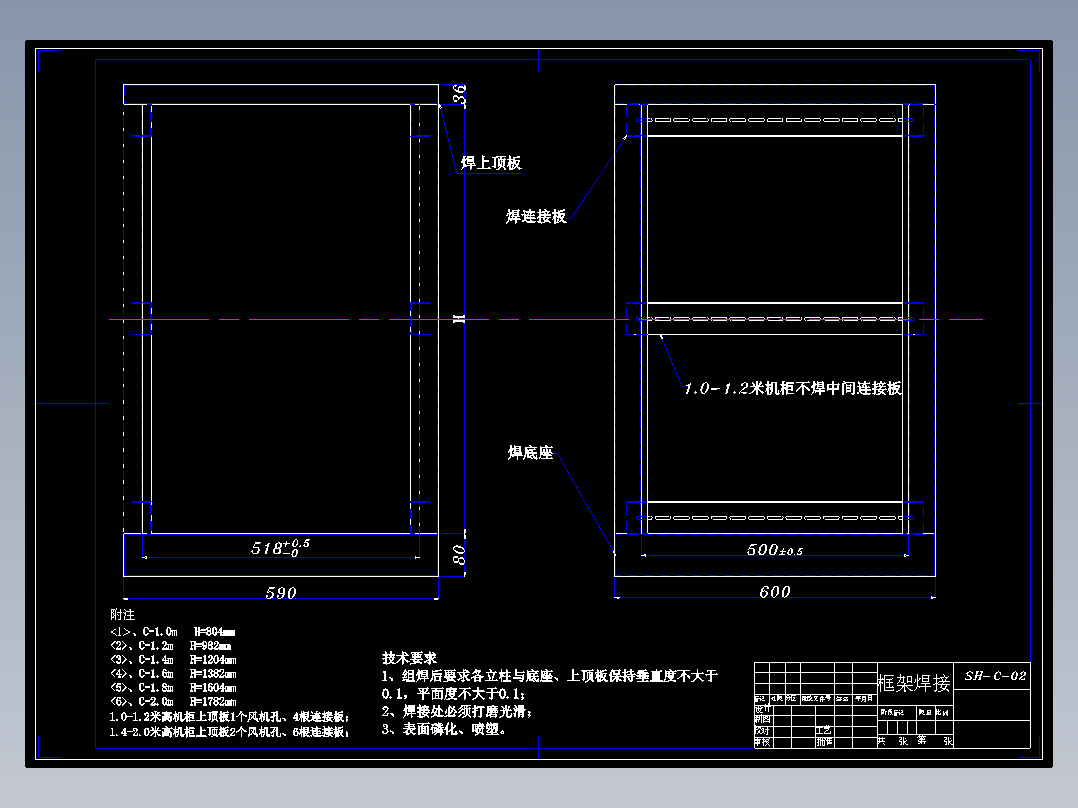
Task: Click the 600 dimension below right view
Action: pyautogui.click(x=776, y=592)
